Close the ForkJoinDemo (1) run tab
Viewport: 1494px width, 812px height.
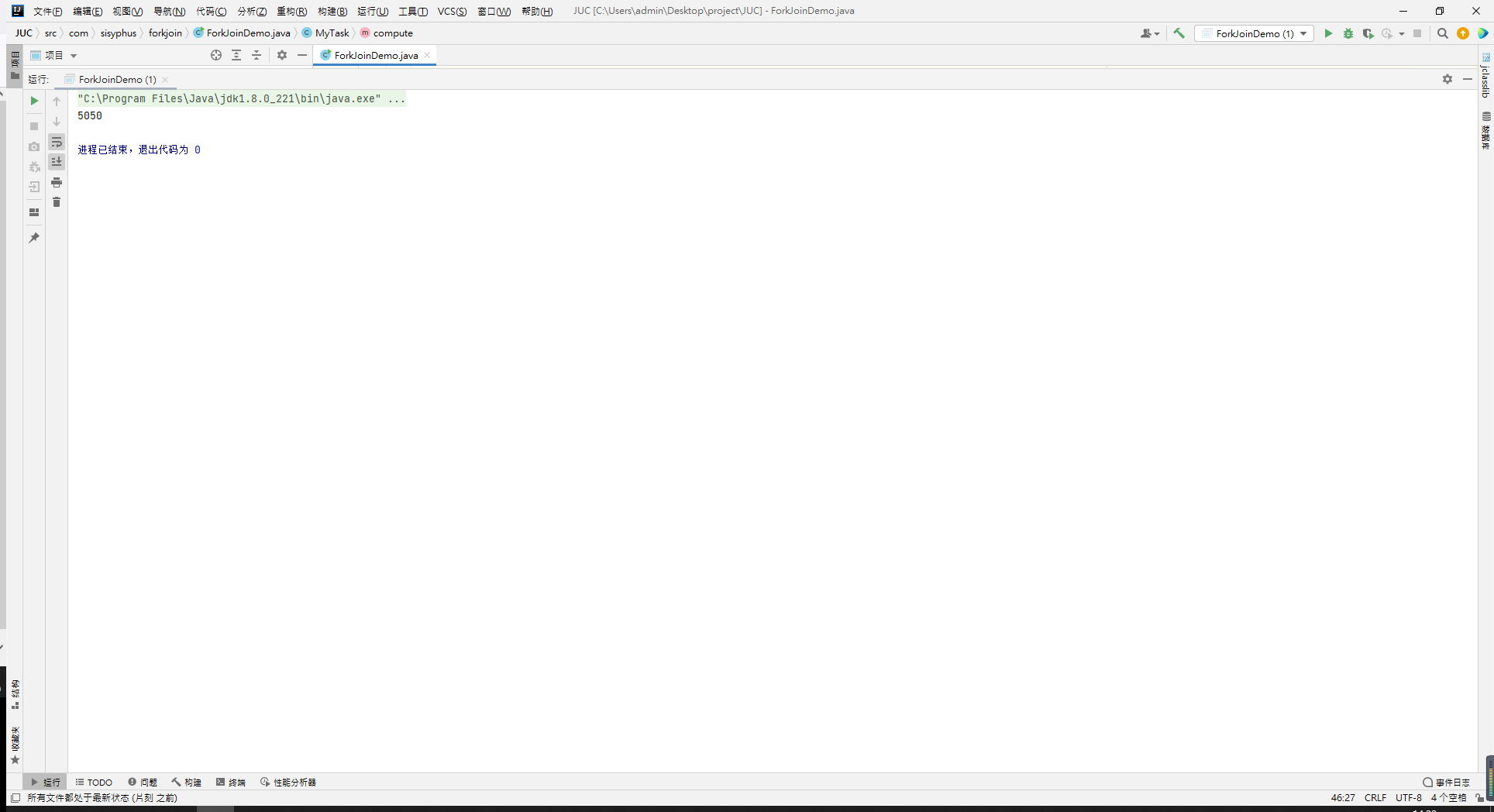click(165, 80)
